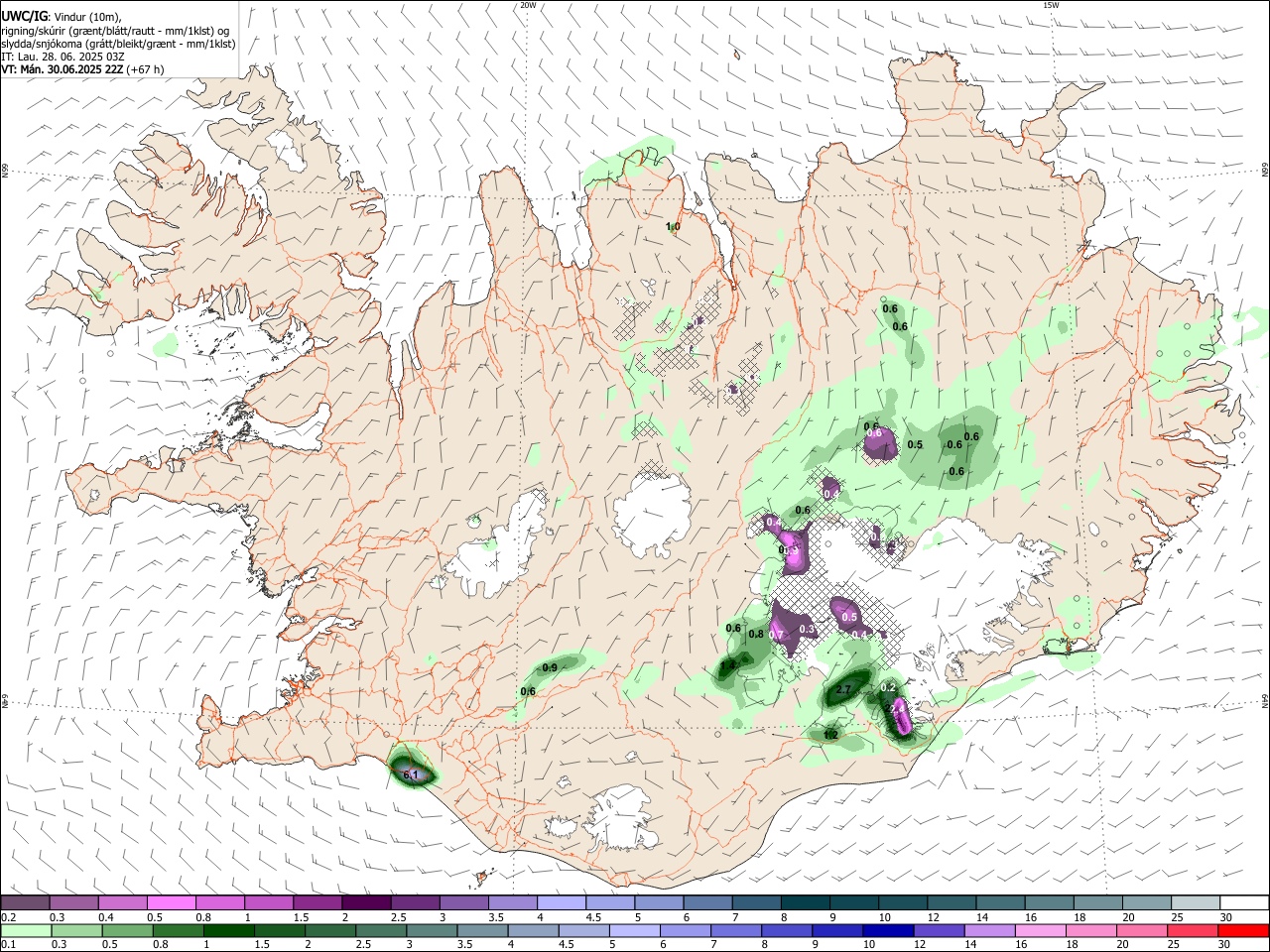Click the 'rigning/skúrir' description line
This screenshot has width=1270, height=952.
(x=115, y=30)
